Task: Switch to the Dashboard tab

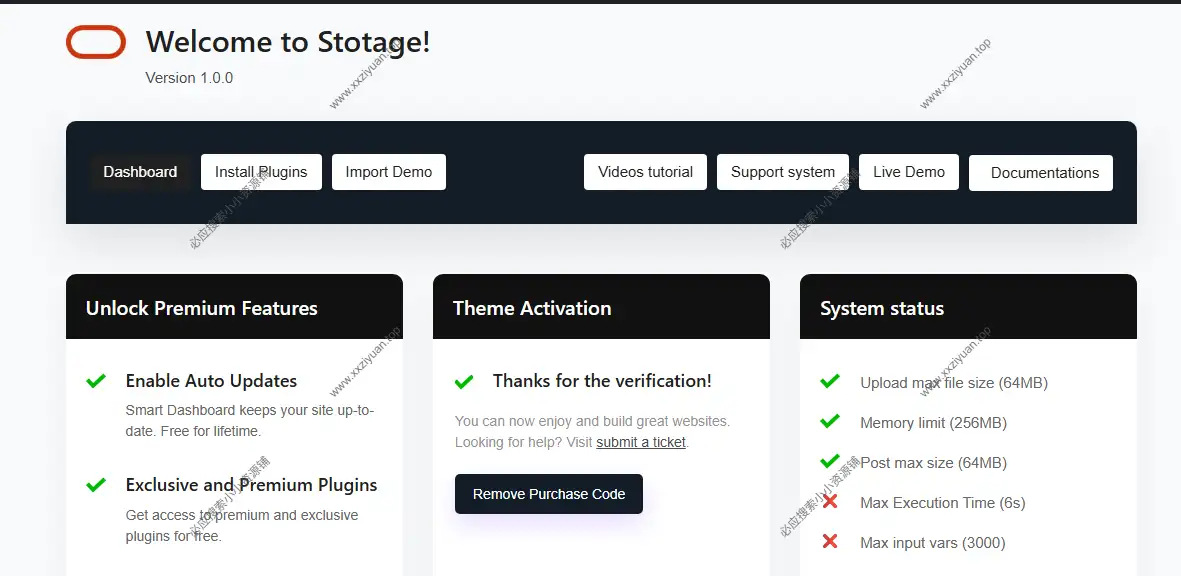Action: click(x=140, y=172)
